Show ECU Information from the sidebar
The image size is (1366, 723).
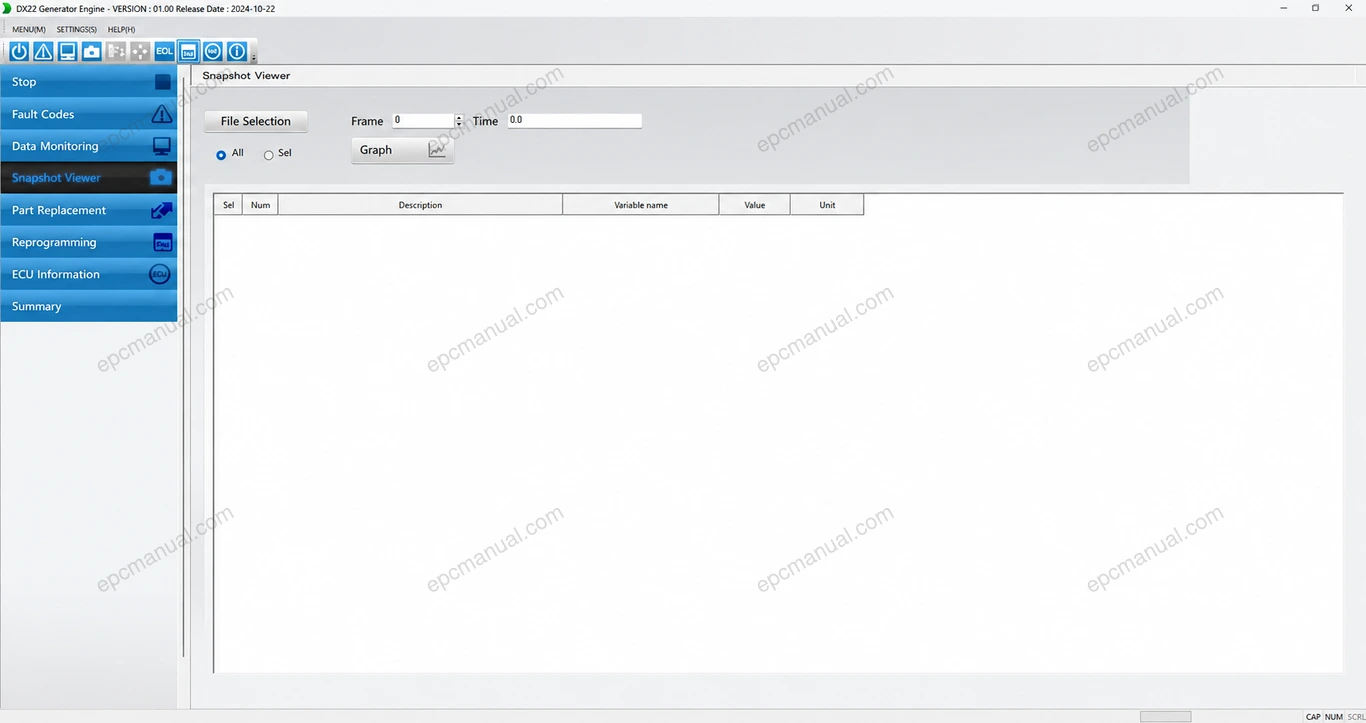pyautogui.click(x=89, y=274)
